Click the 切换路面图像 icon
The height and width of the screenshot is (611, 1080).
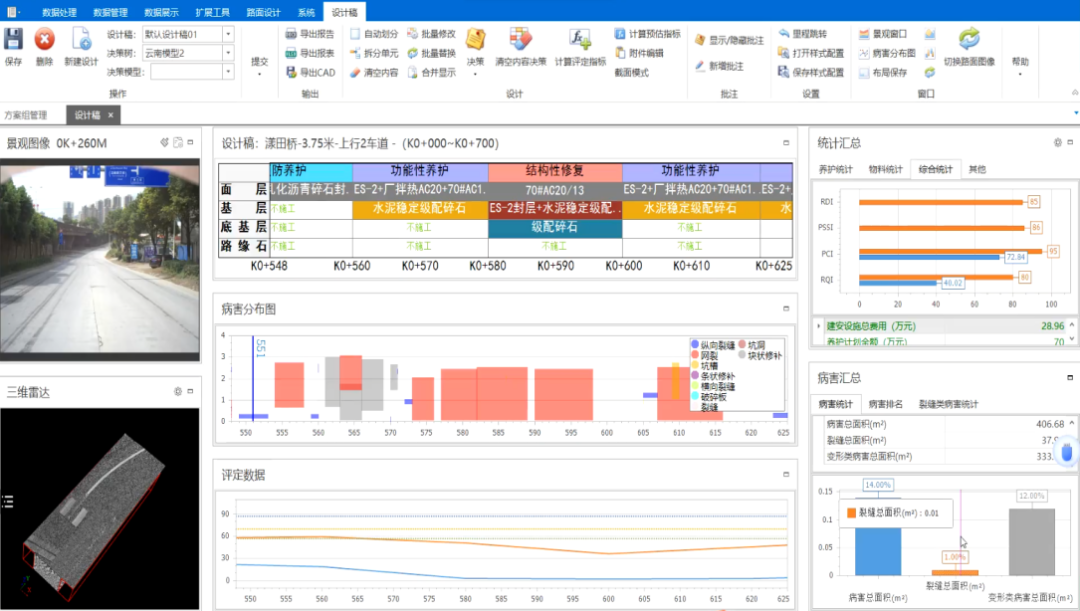(968, 40)
